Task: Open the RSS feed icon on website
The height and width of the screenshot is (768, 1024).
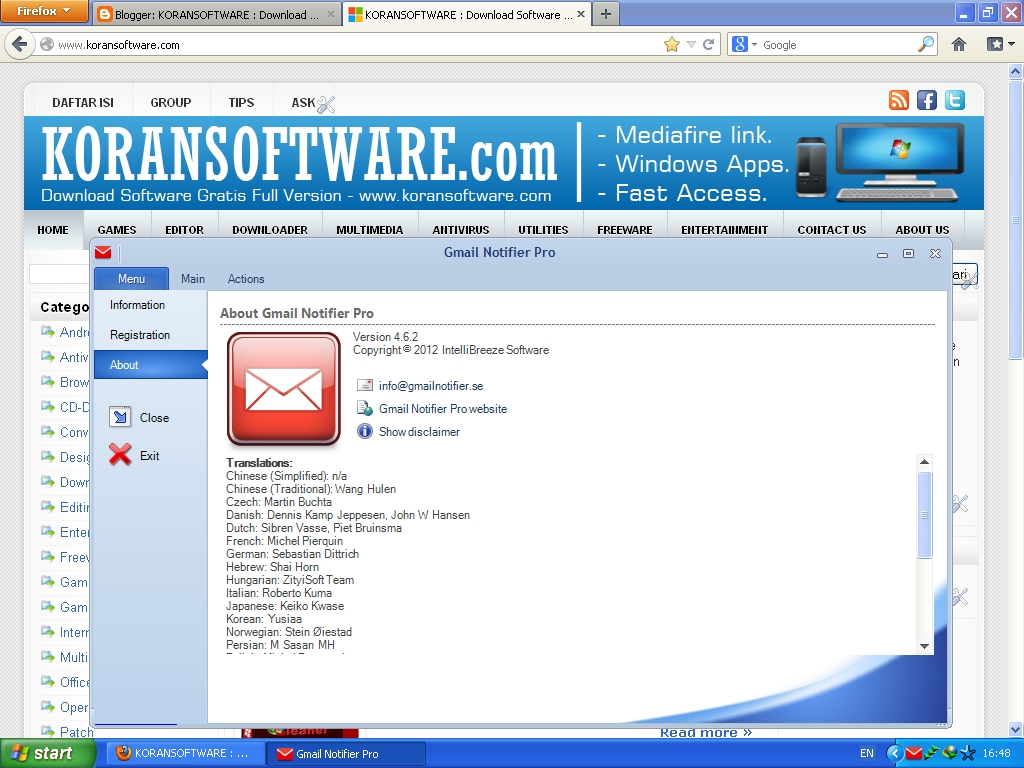Action: [899, 100]
